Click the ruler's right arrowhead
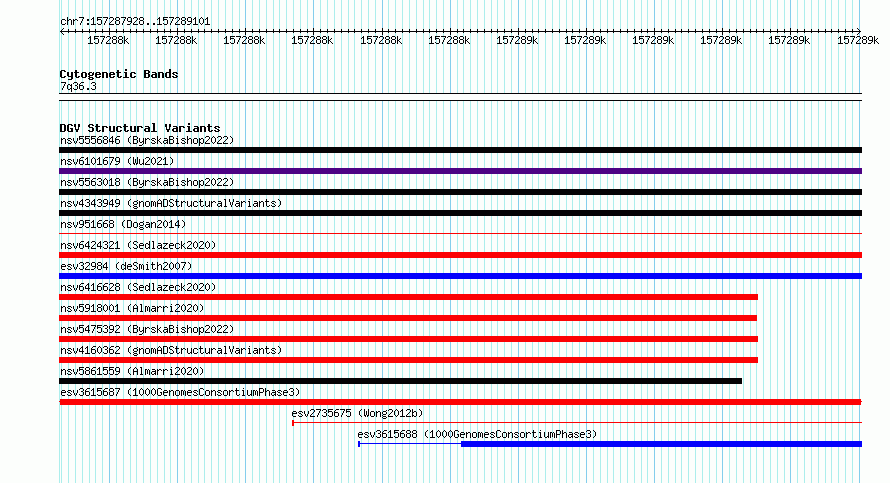Screen dimensions: 890x483 point(858,32)
